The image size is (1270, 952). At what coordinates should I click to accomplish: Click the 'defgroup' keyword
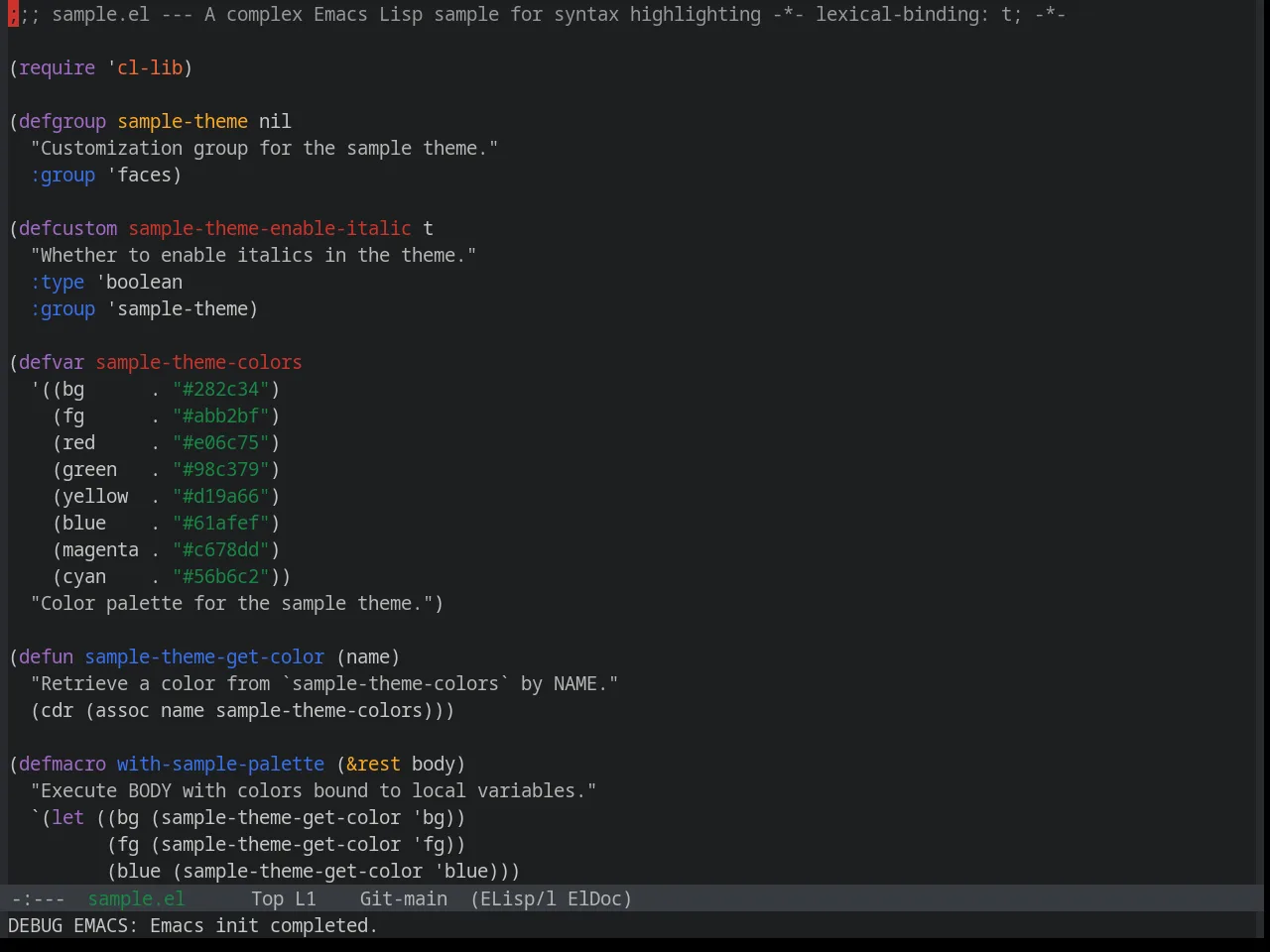click(63, 121)
